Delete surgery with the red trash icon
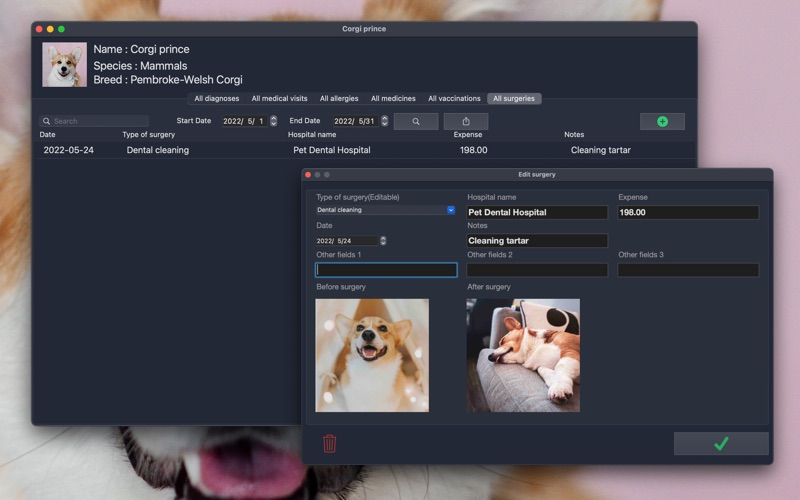 (x=330, y=443)
